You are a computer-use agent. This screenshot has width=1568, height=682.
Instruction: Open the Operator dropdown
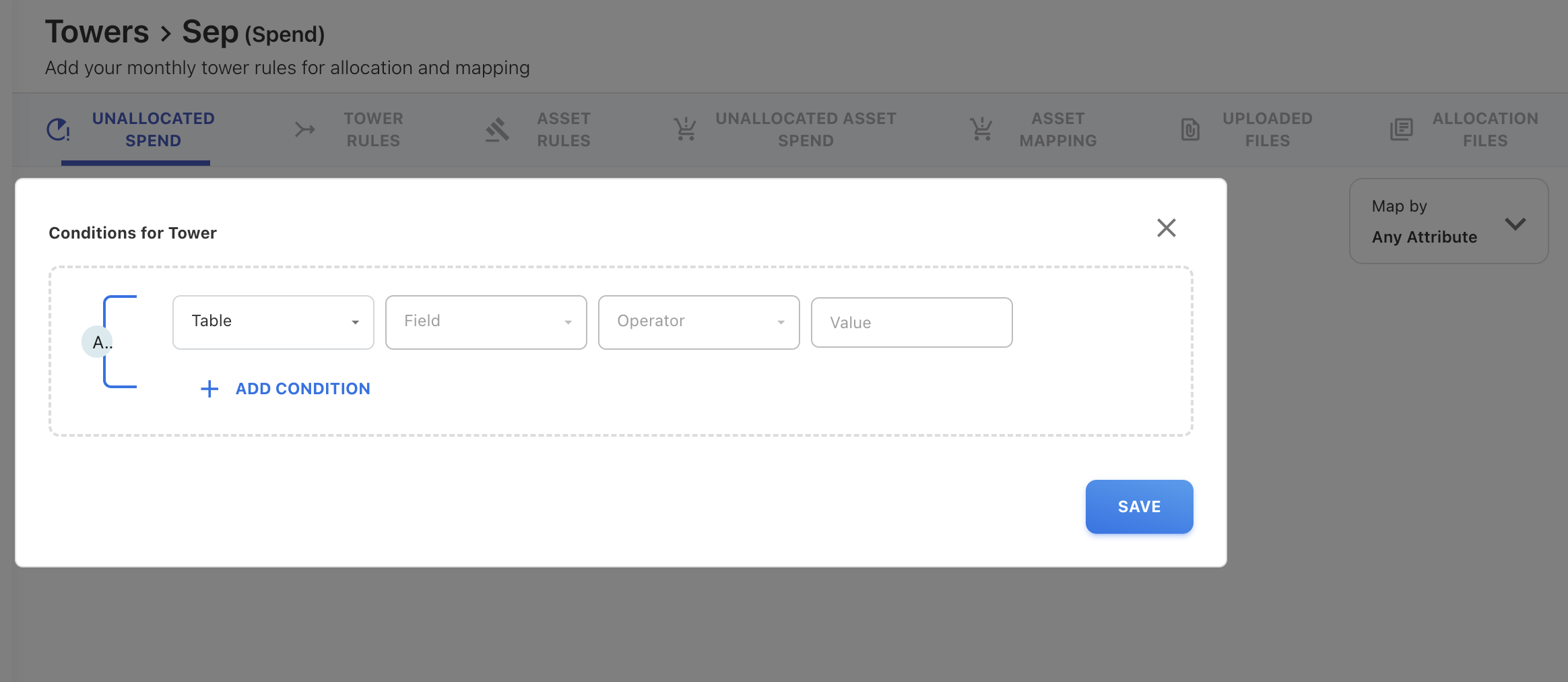698,322
